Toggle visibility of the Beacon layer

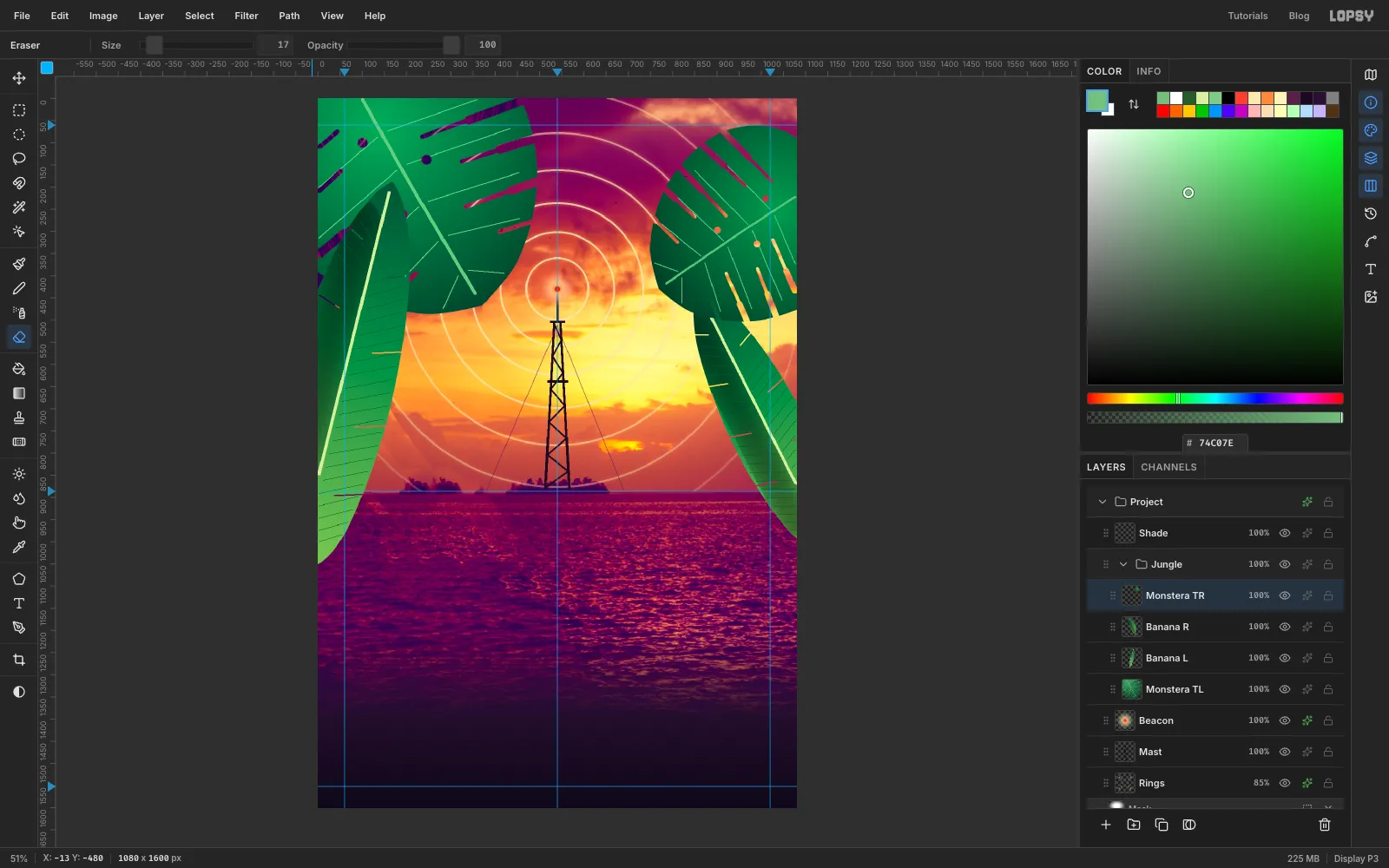click(x=1285, y=720)
